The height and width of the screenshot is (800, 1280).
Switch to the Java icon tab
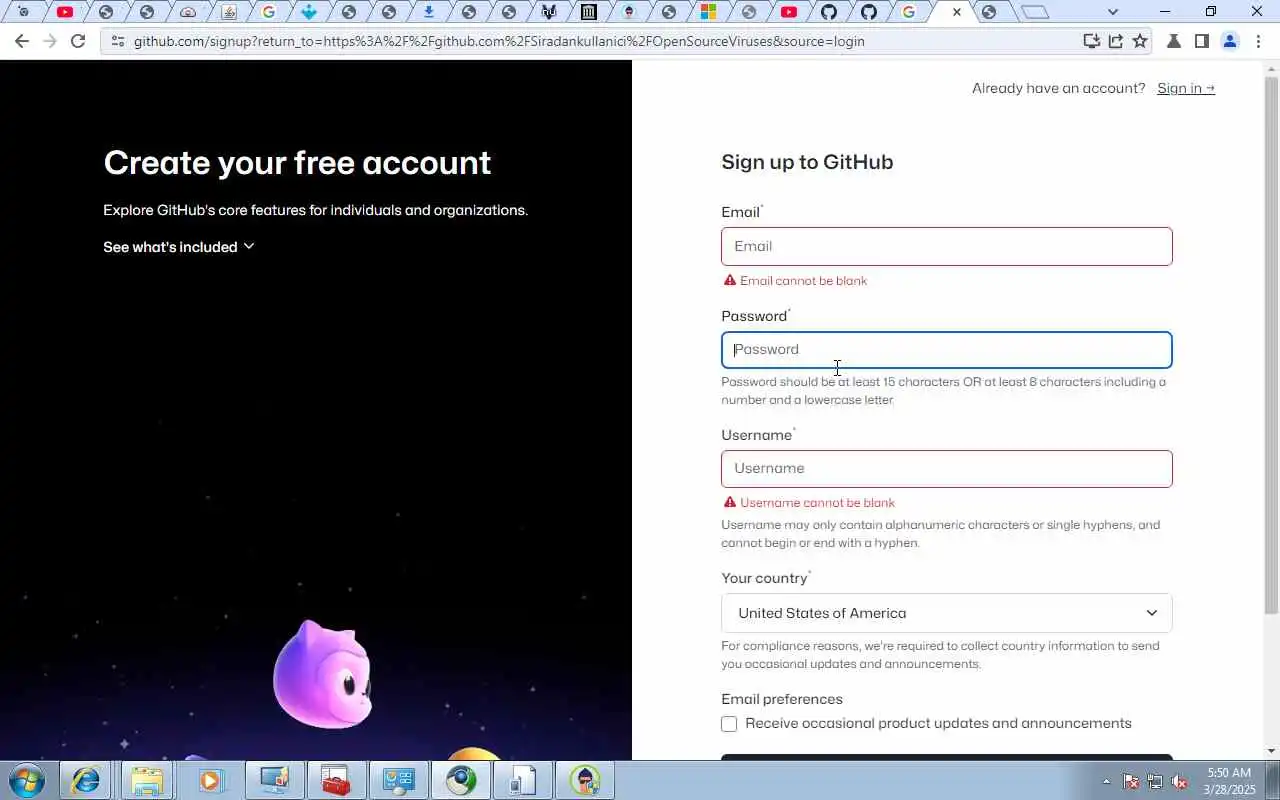(229, 12)
